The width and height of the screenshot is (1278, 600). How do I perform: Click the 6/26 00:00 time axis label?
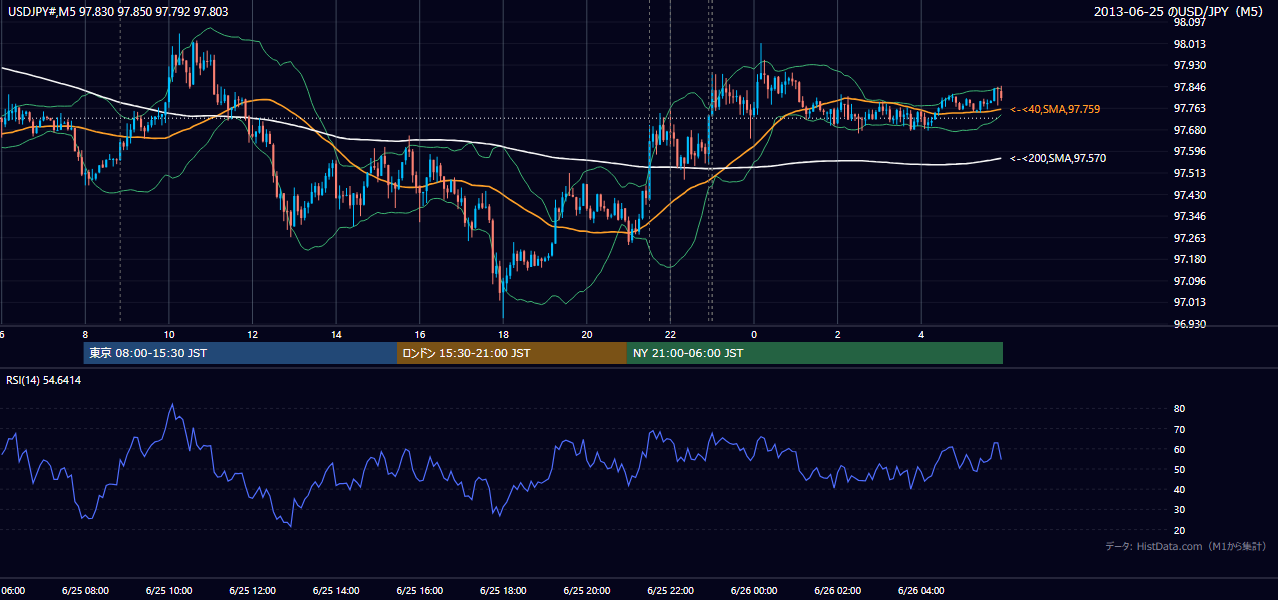(x=754, y=591)
